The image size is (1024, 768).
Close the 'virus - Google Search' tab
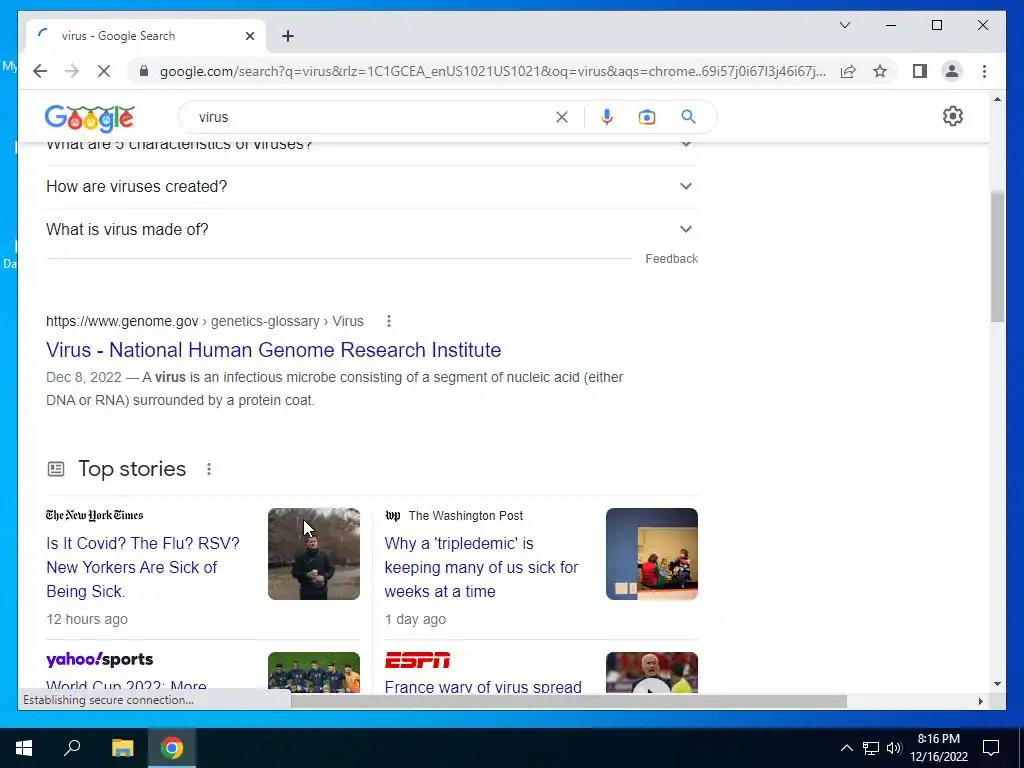[249, 36]
